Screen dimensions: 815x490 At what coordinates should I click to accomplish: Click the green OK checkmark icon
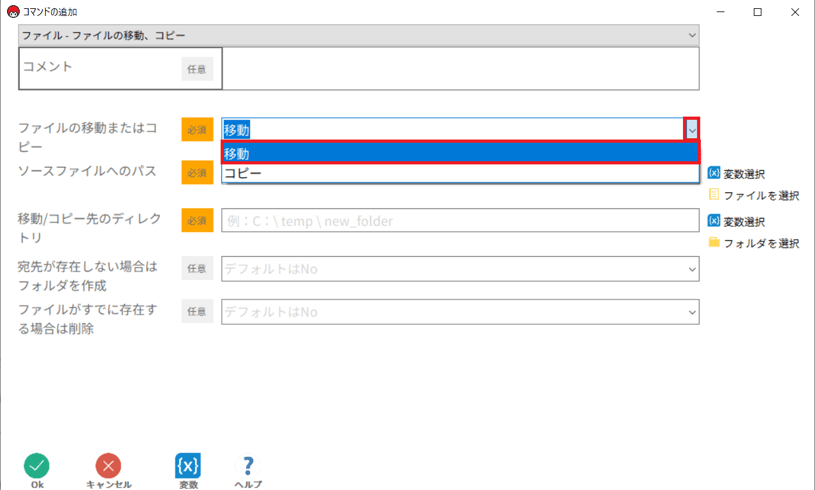click(36, 465)
